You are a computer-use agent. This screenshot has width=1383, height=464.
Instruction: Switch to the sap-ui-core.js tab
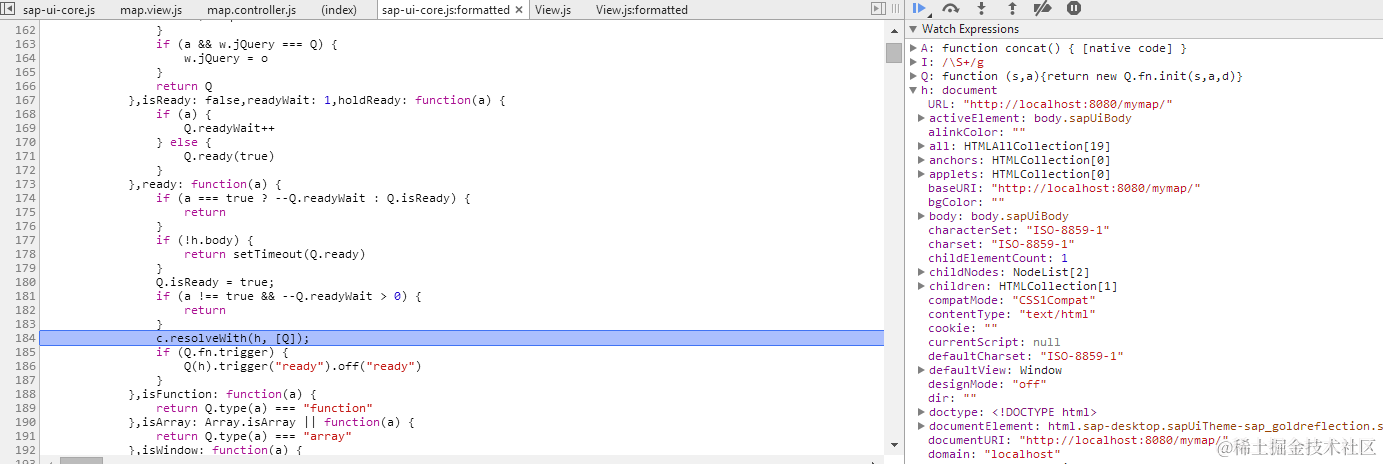[x=59, y=10]
